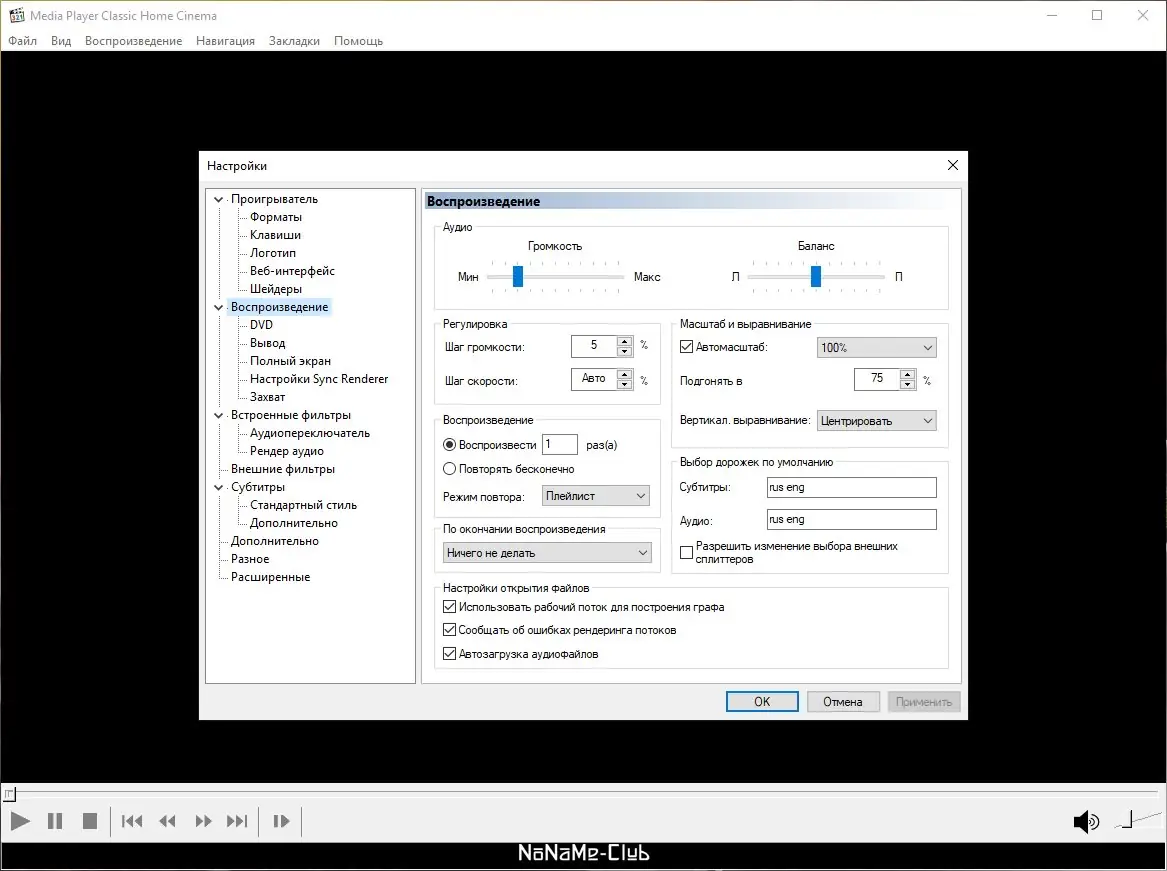The image size is (1167, 871).
Task: Mute the volume with the speaker icon
Action: pyautogui.click(x=1086, y=820)
